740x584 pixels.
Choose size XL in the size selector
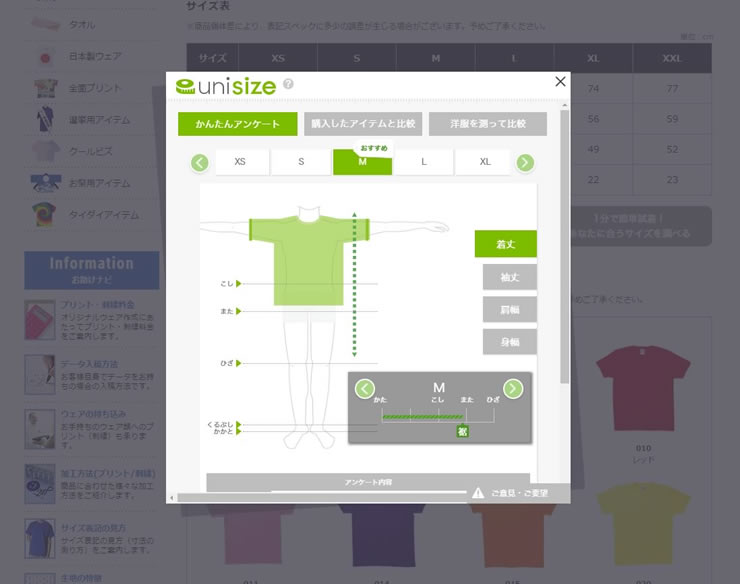[x=485, y=162]
